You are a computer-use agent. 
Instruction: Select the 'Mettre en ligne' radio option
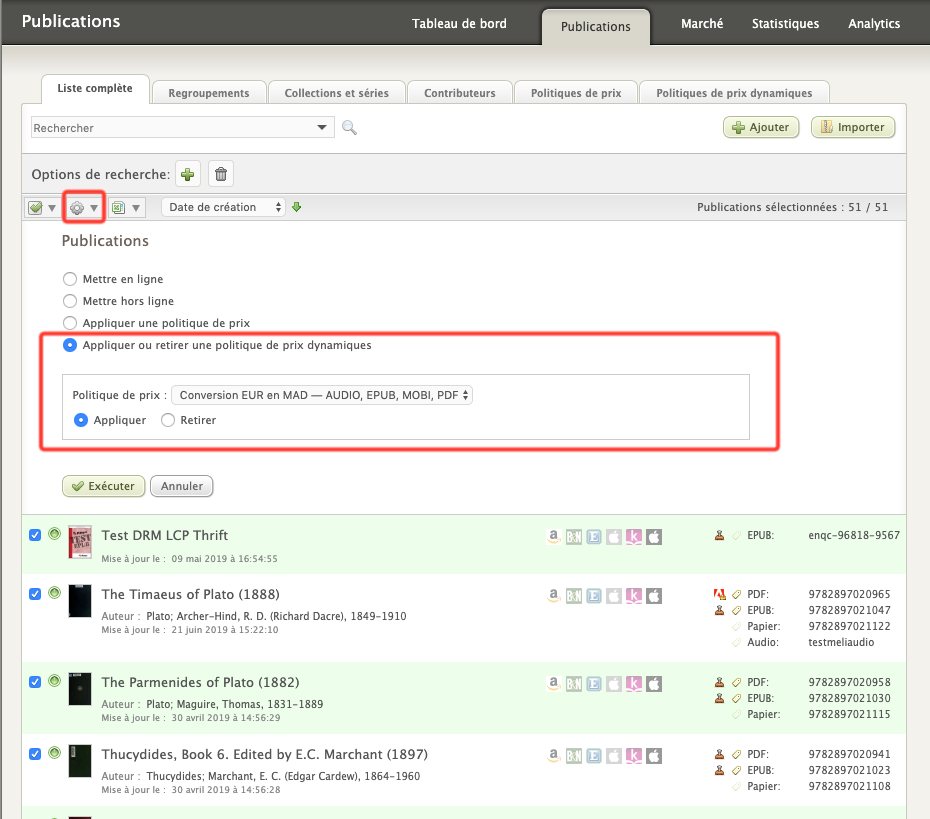pyautogui.click(x=70, y=279)
